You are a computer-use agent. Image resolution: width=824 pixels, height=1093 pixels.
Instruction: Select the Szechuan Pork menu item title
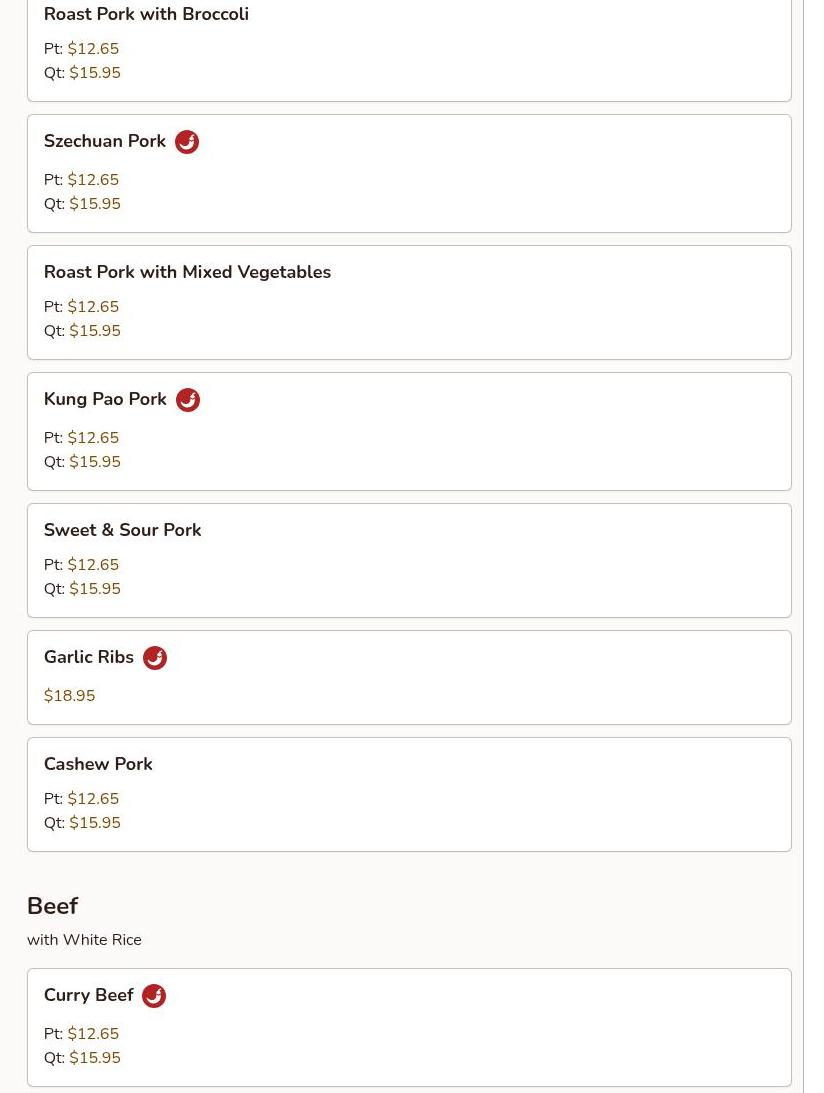[105, 142]
